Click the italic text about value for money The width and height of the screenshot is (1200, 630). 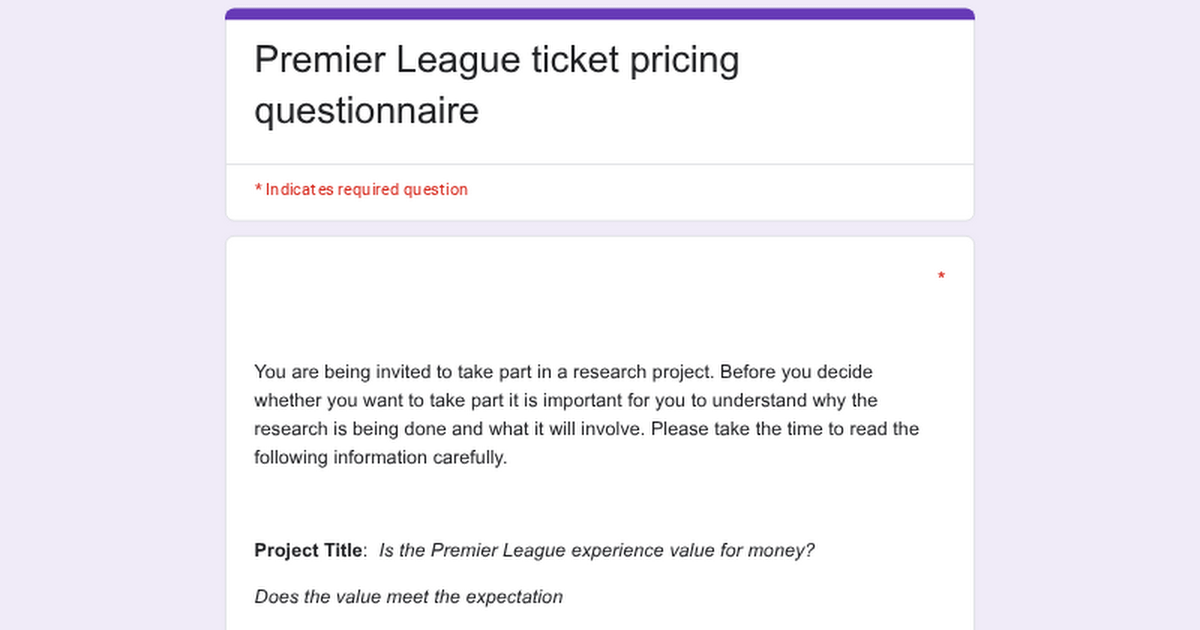coord(597,550)
